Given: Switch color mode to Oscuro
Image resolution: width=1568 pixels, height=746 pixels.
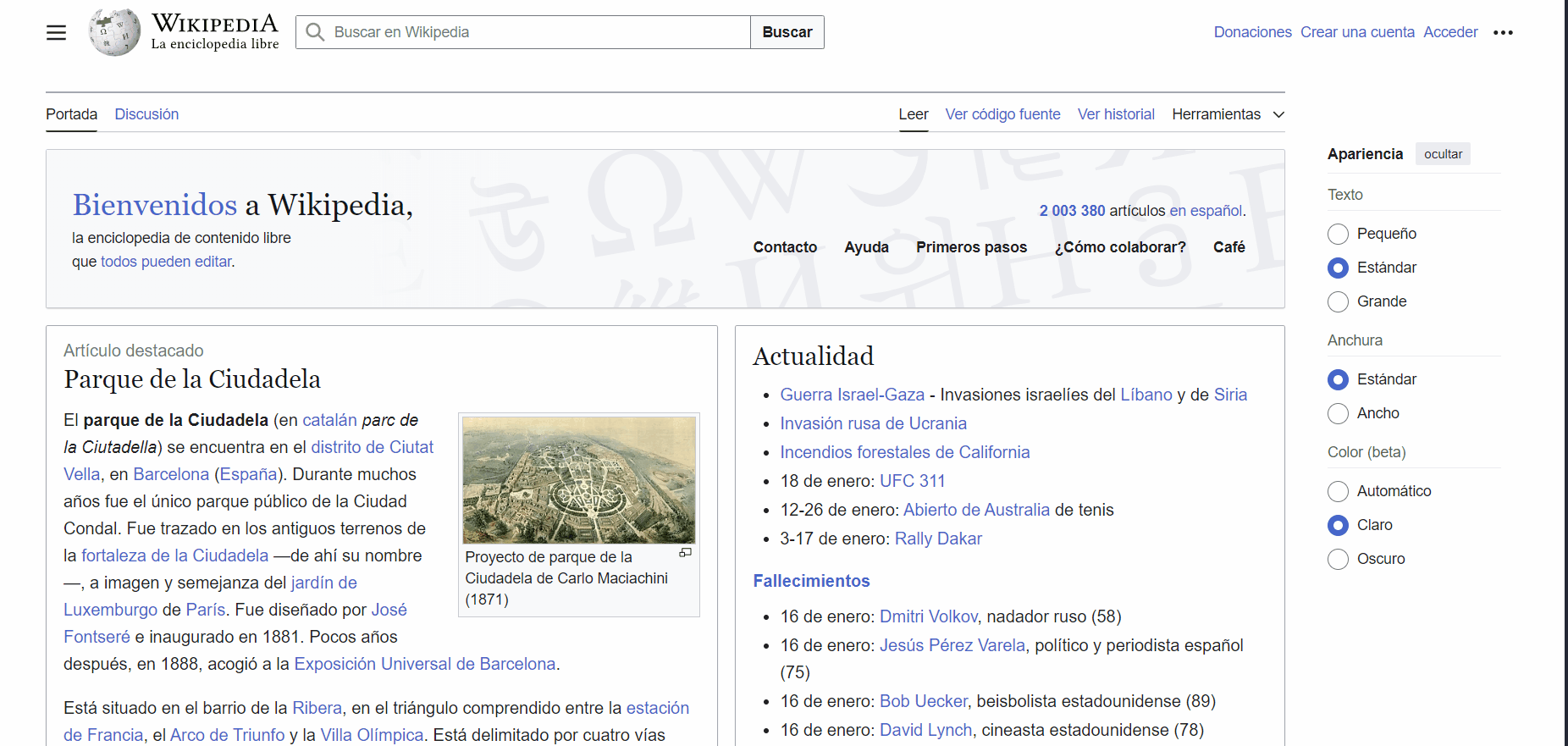Looking at the screenshot, I should coord(1338,559).
